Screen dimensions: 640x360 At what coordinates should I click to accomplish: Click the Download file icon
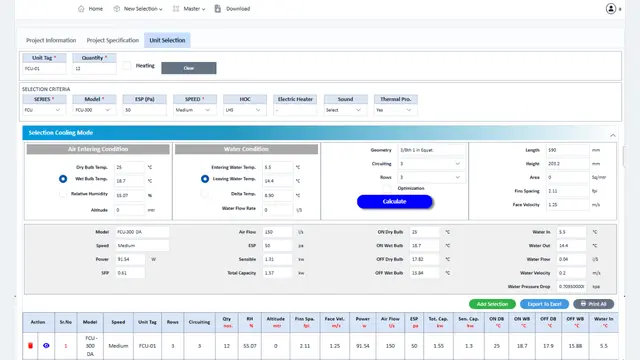pos(218,9)
